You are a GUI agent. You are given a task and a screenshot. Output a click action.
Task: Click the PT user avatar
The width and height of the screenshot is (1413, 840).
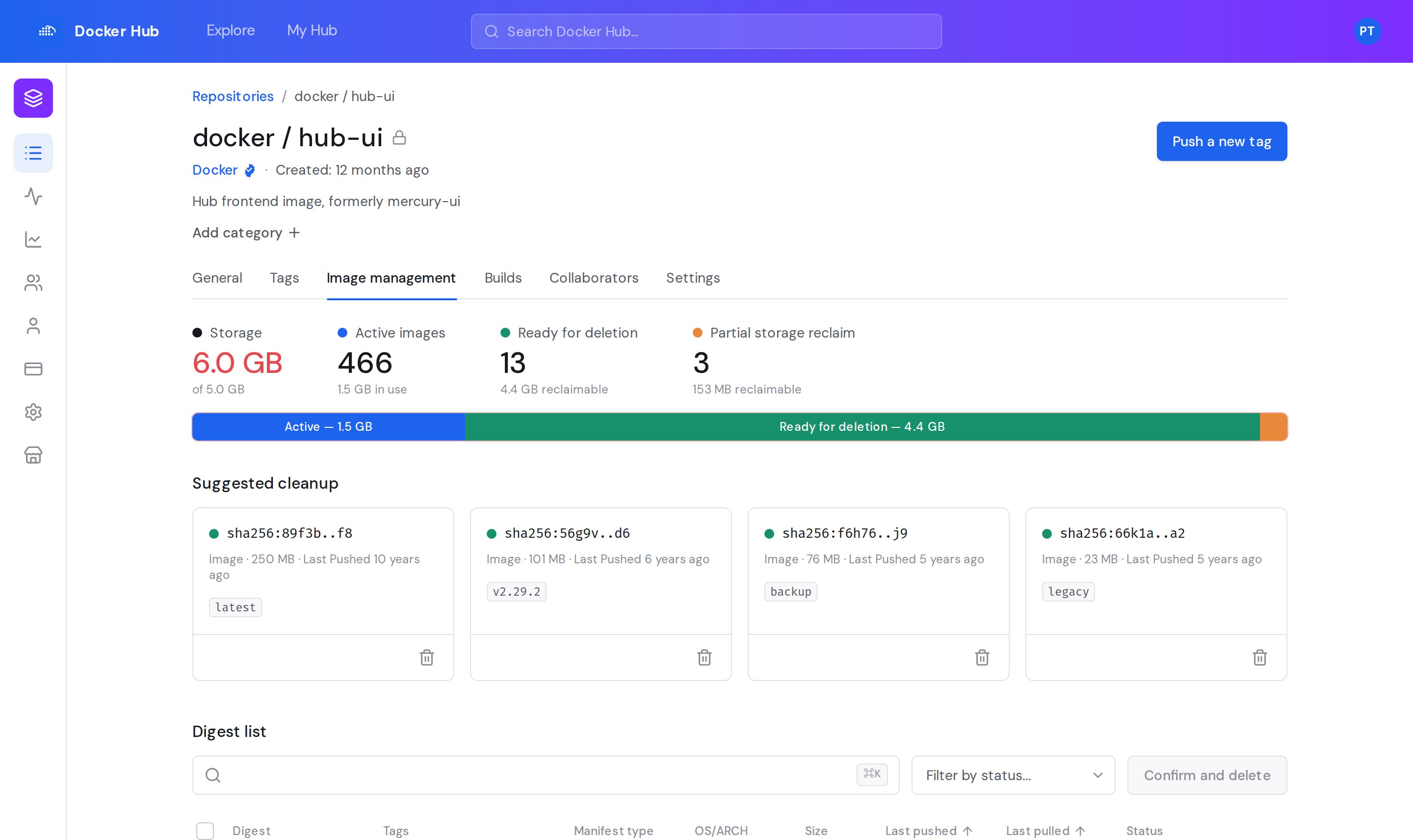point(1366,31)
